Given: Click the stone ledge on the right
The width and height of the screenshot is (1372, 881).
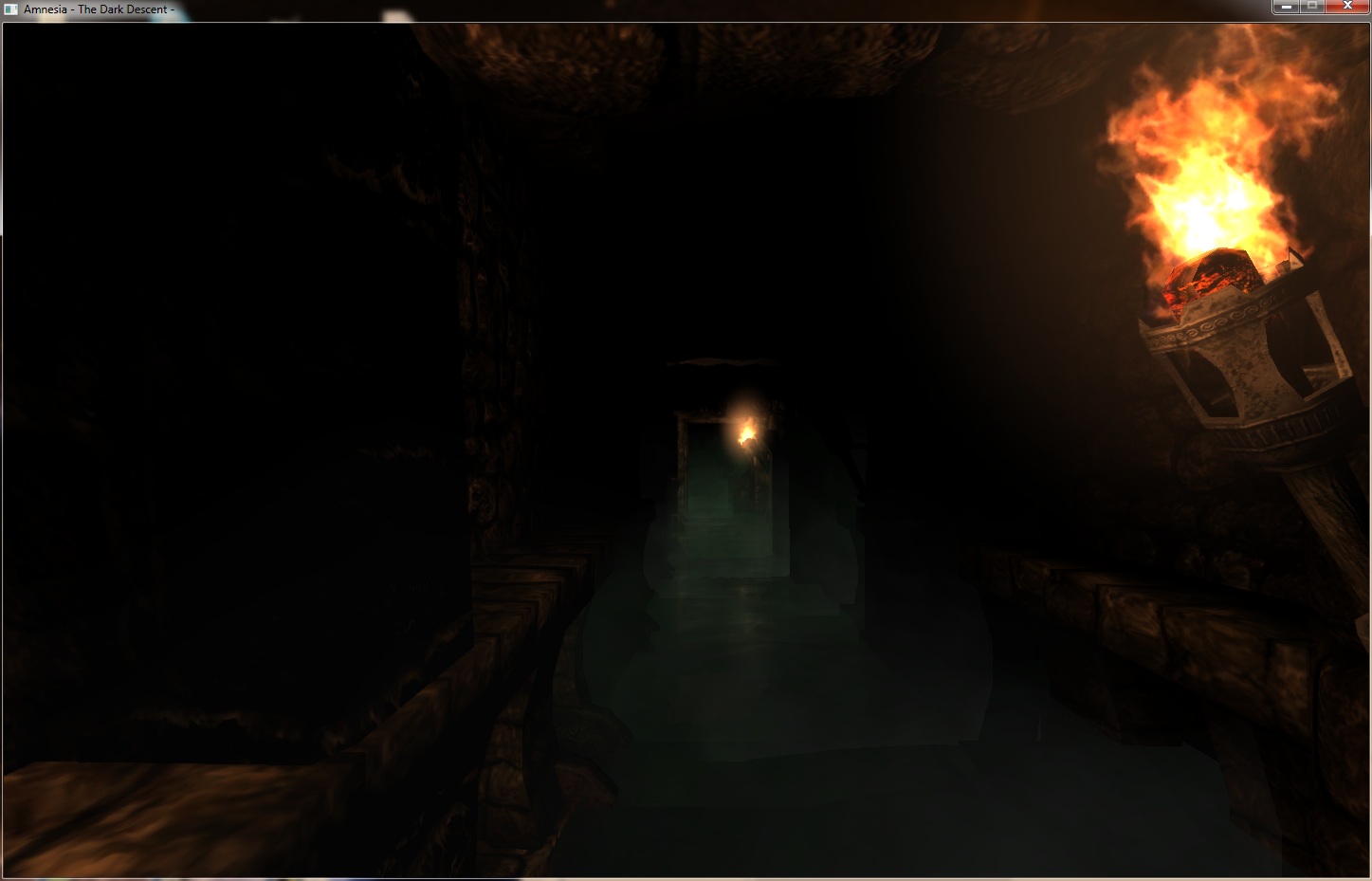Looking at the screenshot, I should pos(1138,607).
